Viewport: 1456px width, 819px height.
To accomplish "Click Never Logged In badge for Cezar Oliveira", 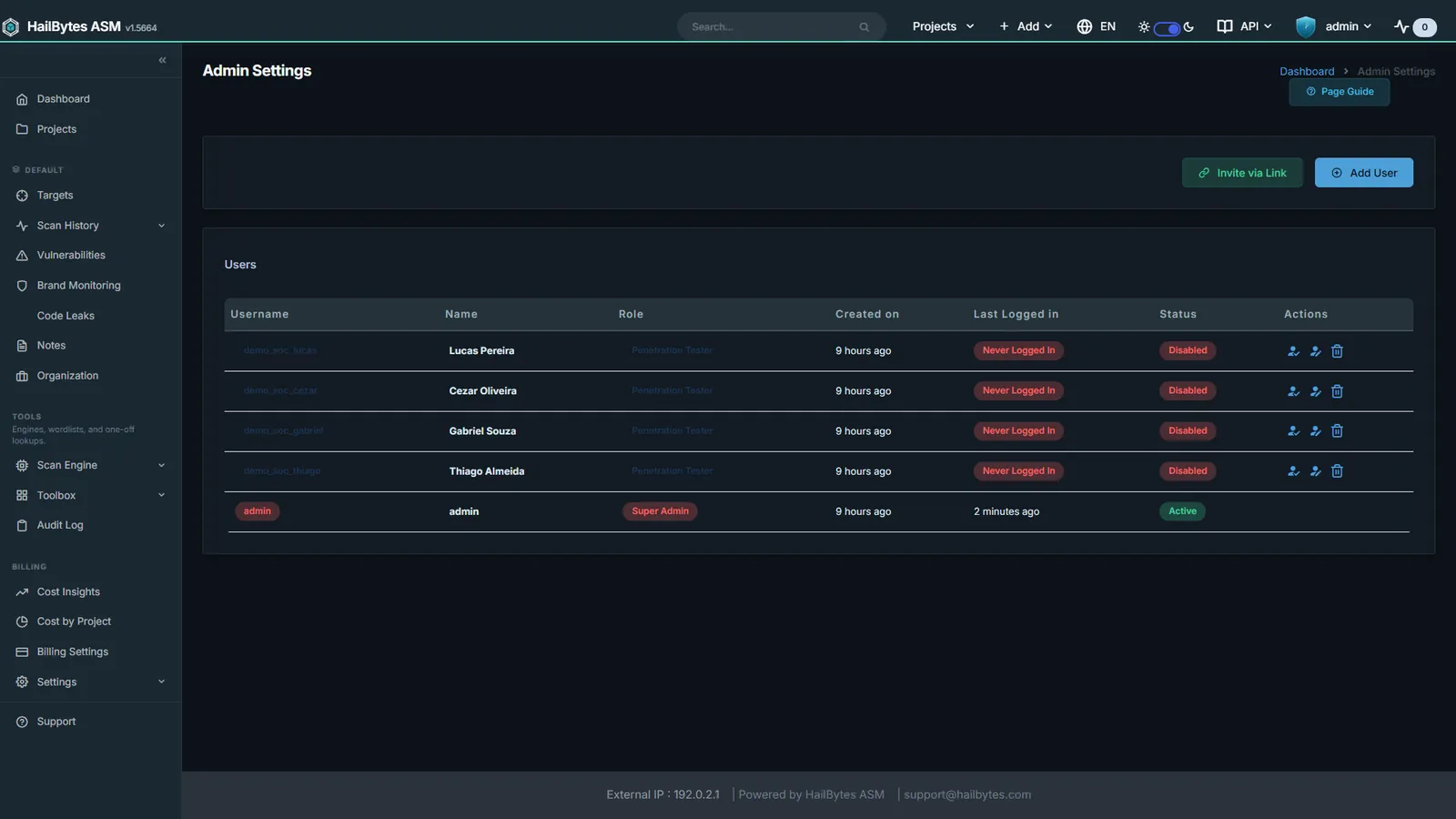I will click(1018, 390).
